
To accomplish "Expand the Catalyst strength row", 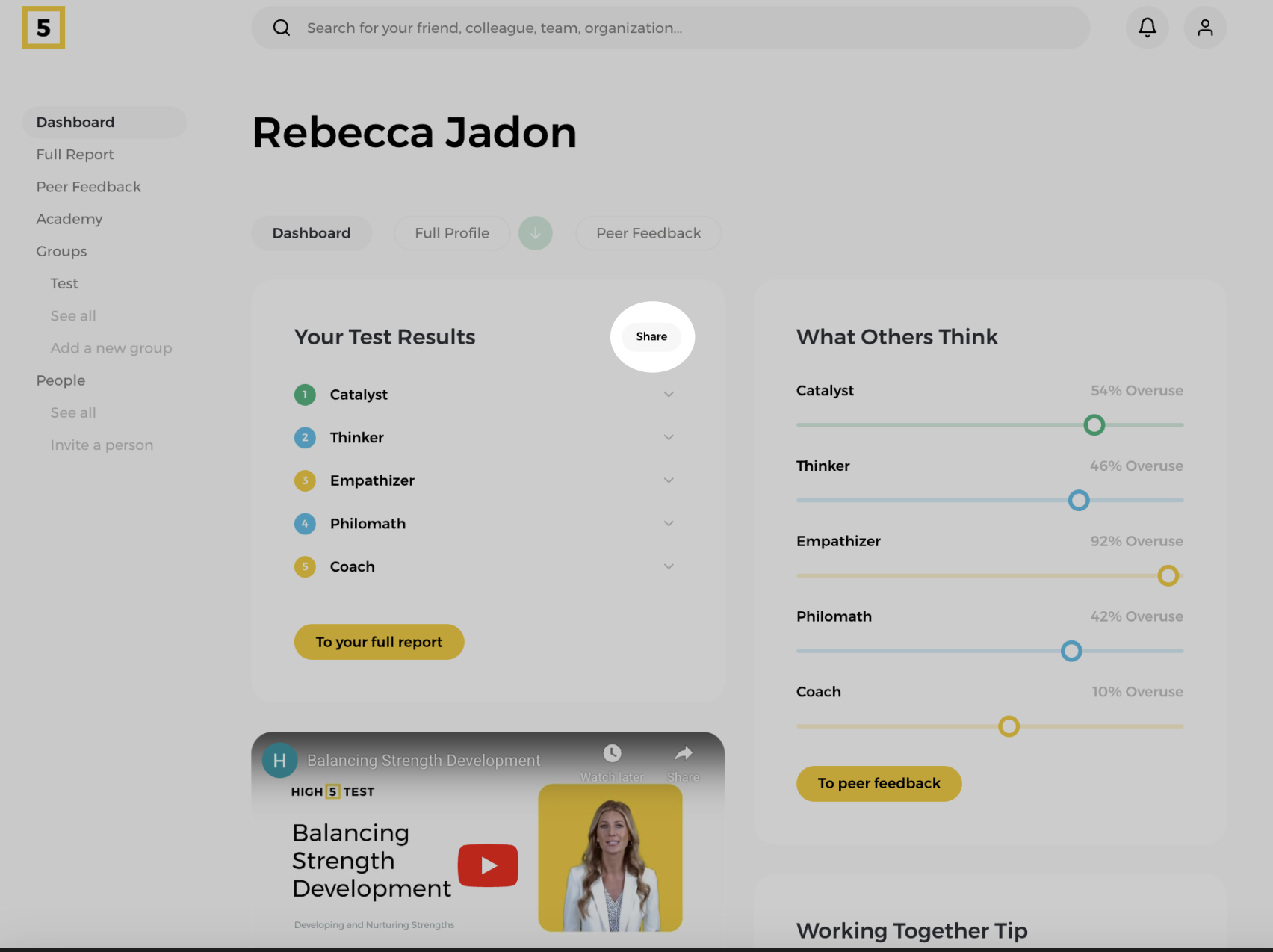I will click(x=669, y=395).
